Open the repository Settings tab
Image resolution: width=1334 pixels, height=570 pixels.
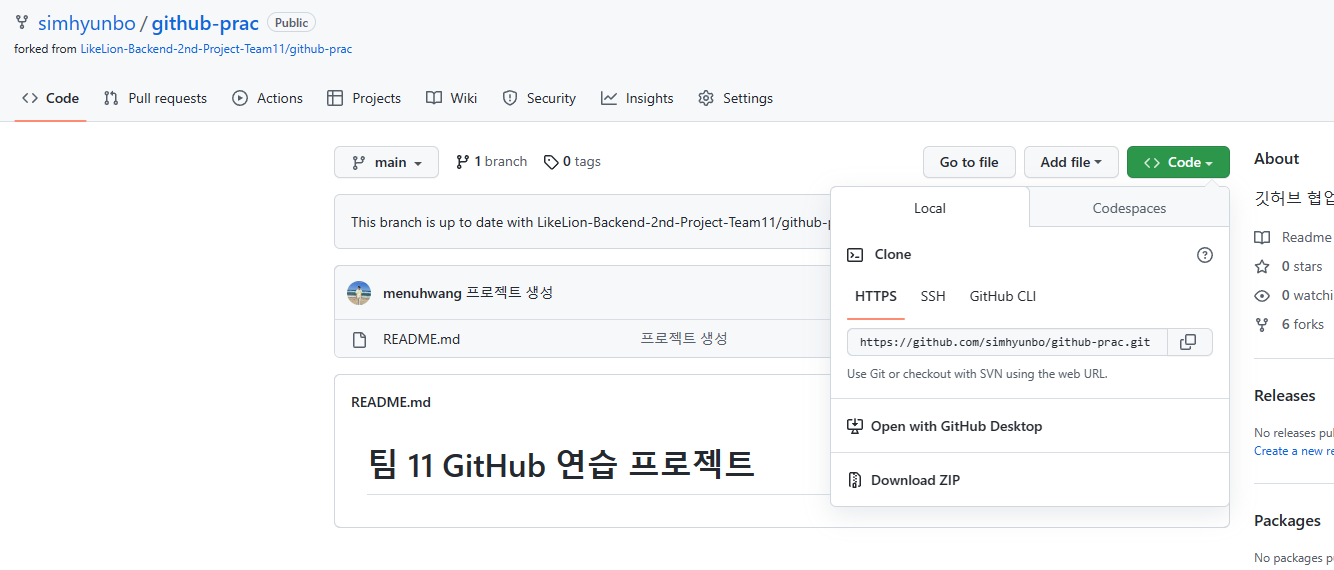click(735, 98)
